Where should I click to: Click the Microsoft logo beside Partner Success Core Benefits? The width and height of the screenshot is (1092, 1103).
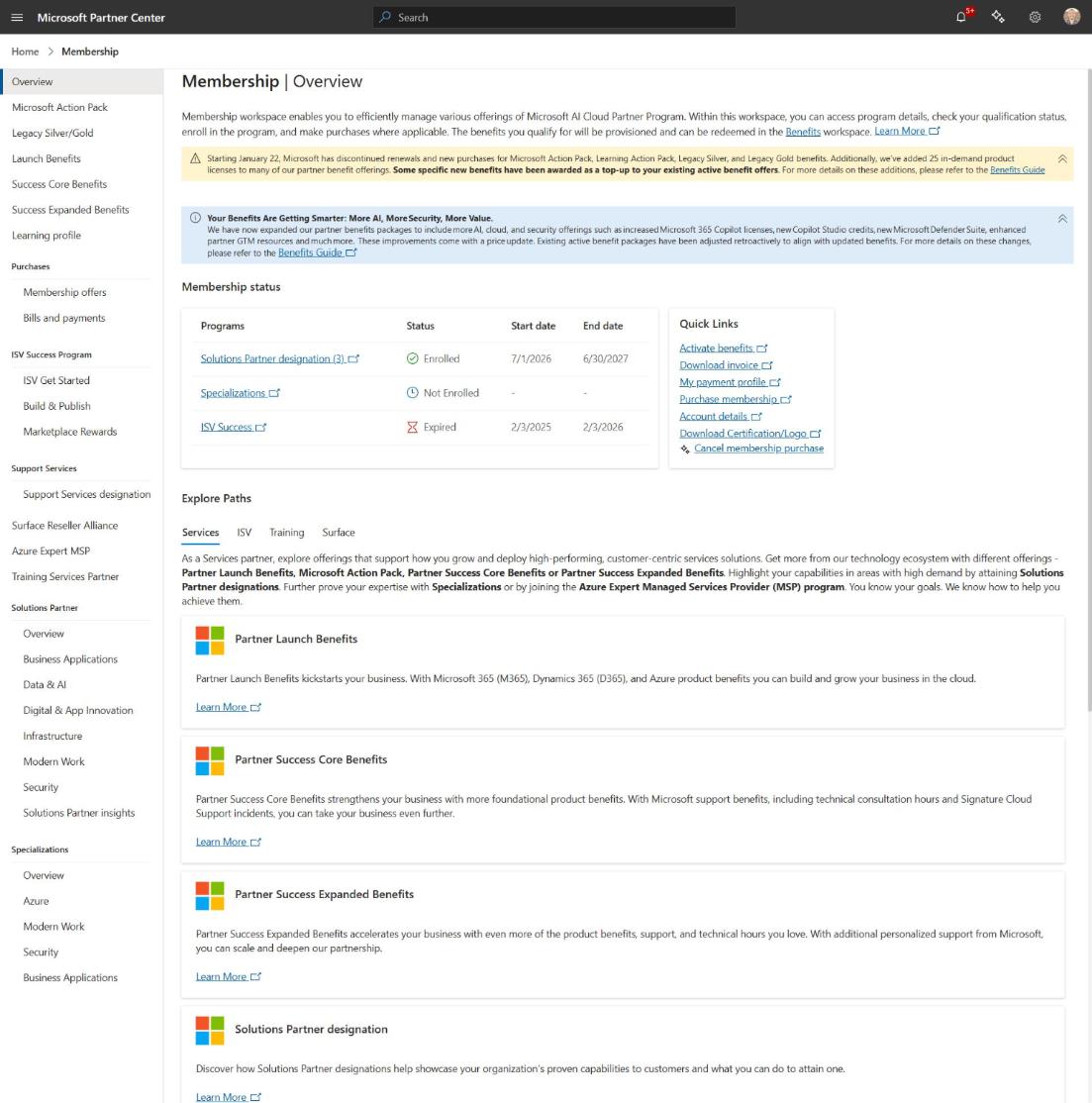coord(210,760)
